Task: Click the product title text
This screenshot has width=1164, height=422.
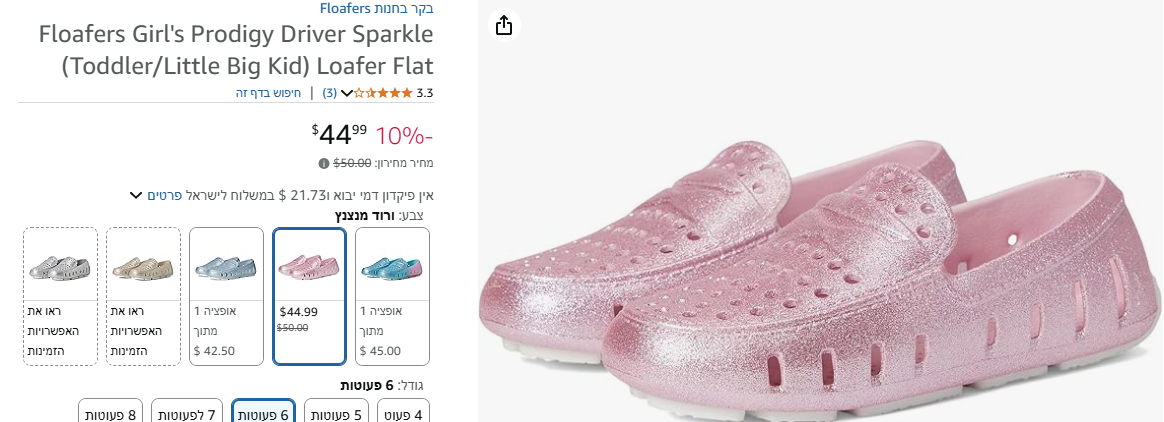Action: coord(236,50)
